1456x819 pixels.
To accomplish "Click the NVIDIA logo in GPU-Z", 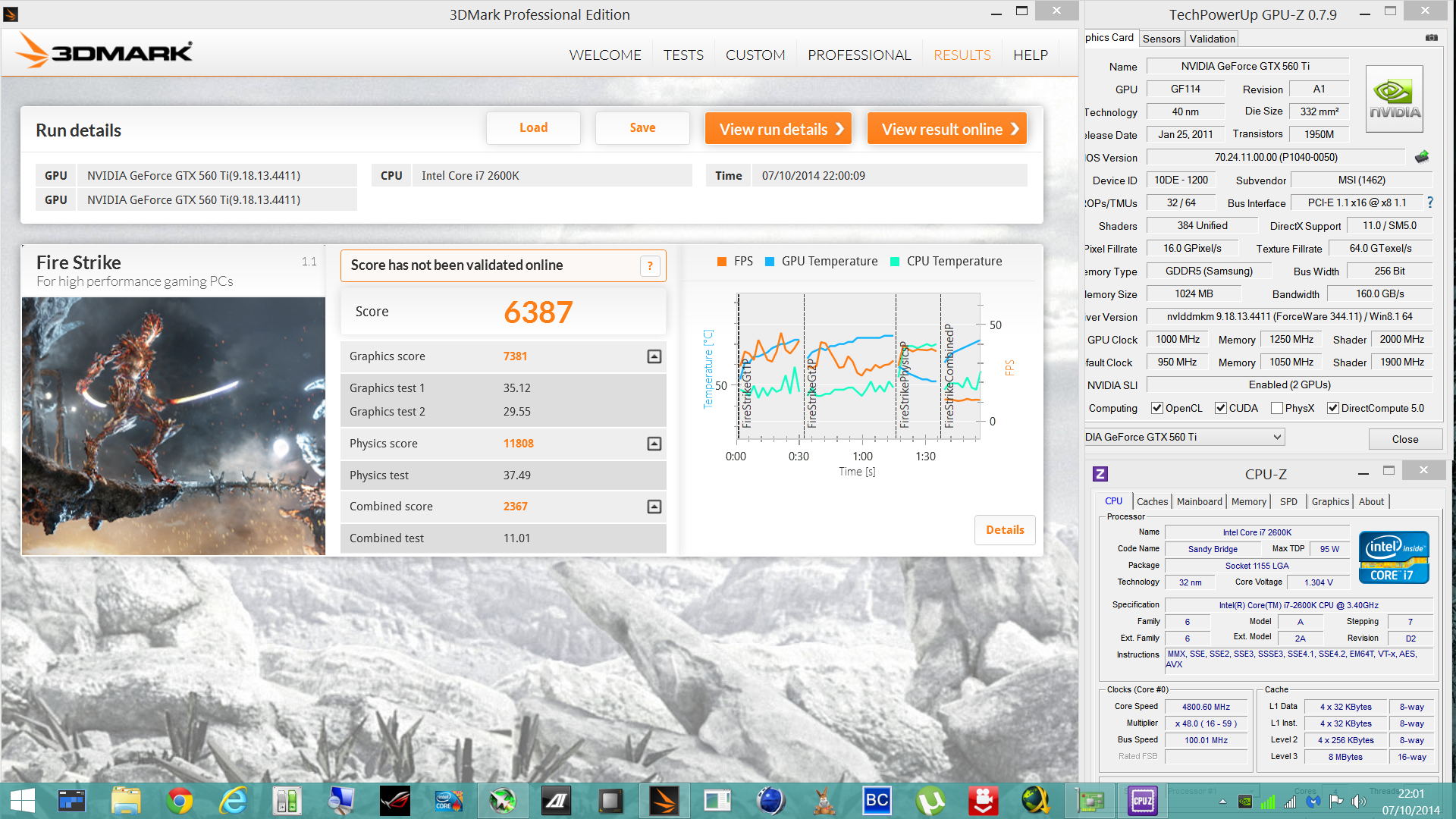I will [1394, 99].
